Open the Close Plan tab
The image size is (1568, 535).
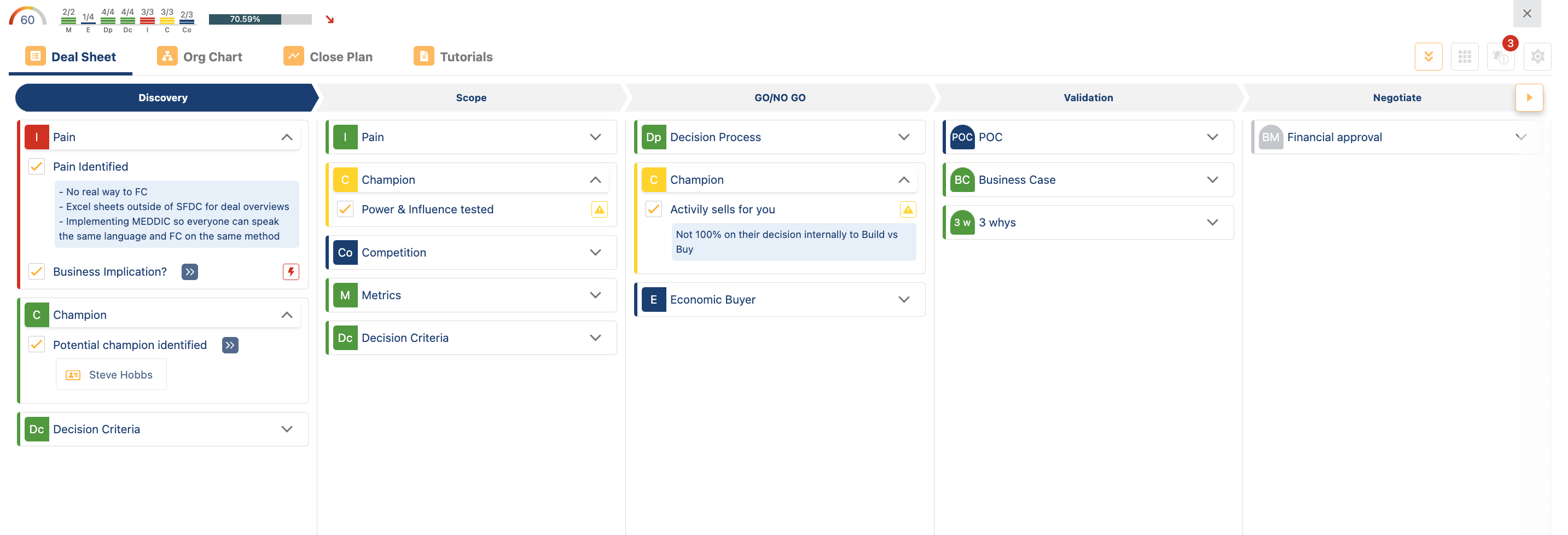click(328, 56)
